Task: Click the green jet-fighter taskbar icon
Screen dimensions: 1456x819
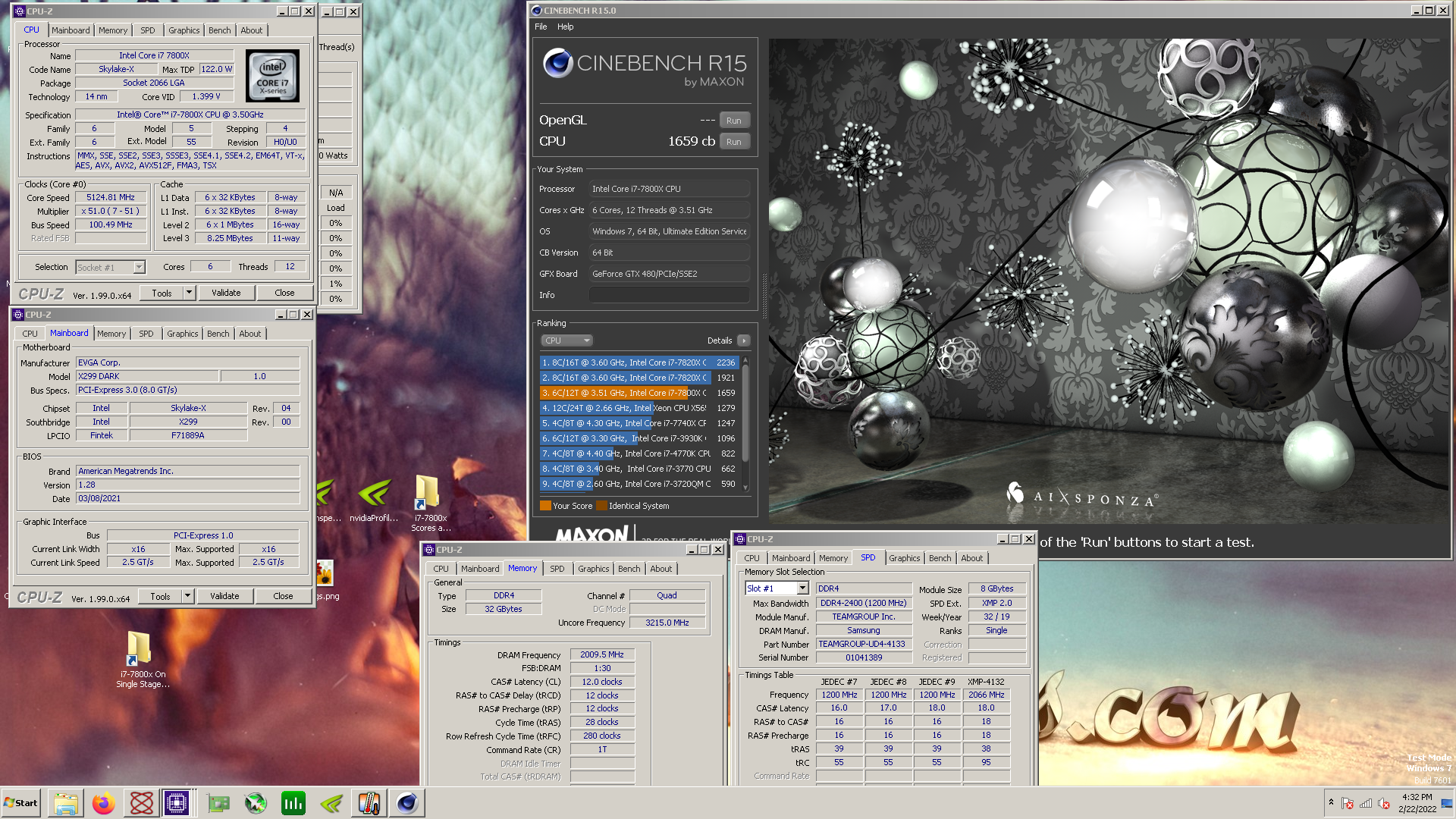Action: [256, 803]
